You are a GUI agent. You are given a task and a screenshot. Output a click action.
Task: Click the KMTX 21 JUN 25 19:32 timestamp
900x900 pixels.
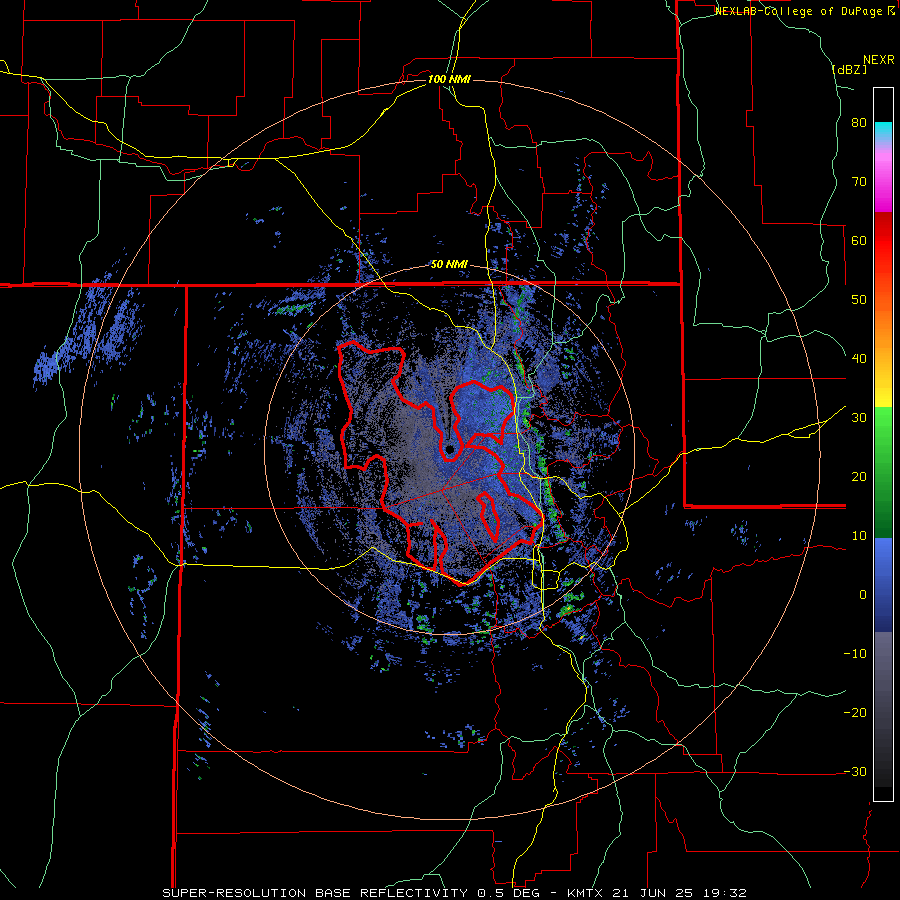click(x=657, y=893)
